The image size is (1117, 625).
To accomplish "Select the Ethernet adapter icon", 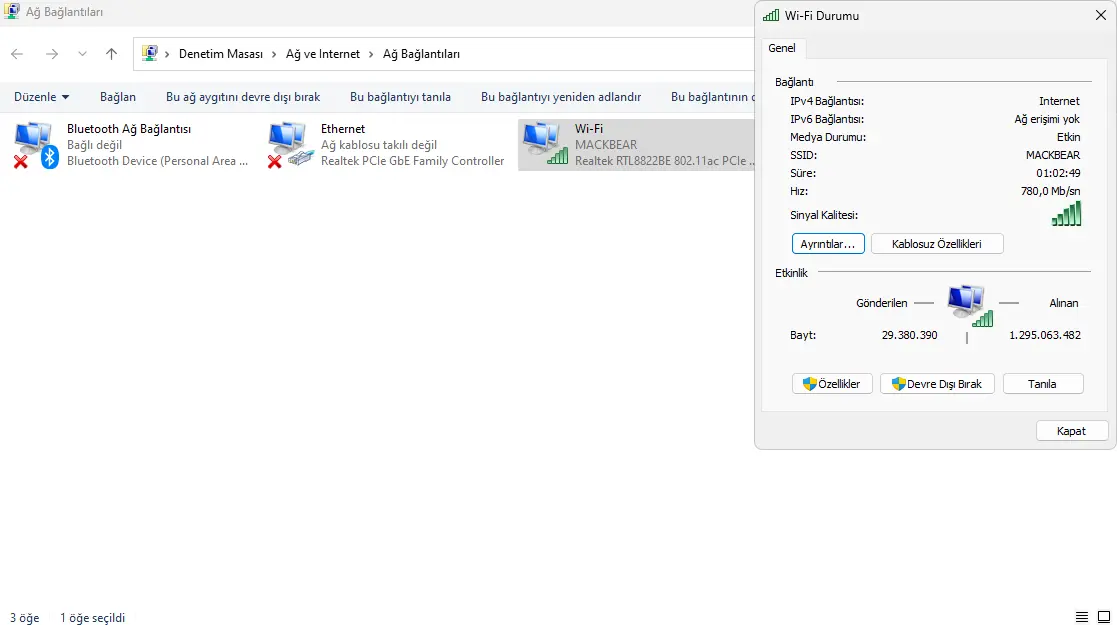I will point(290,145).
